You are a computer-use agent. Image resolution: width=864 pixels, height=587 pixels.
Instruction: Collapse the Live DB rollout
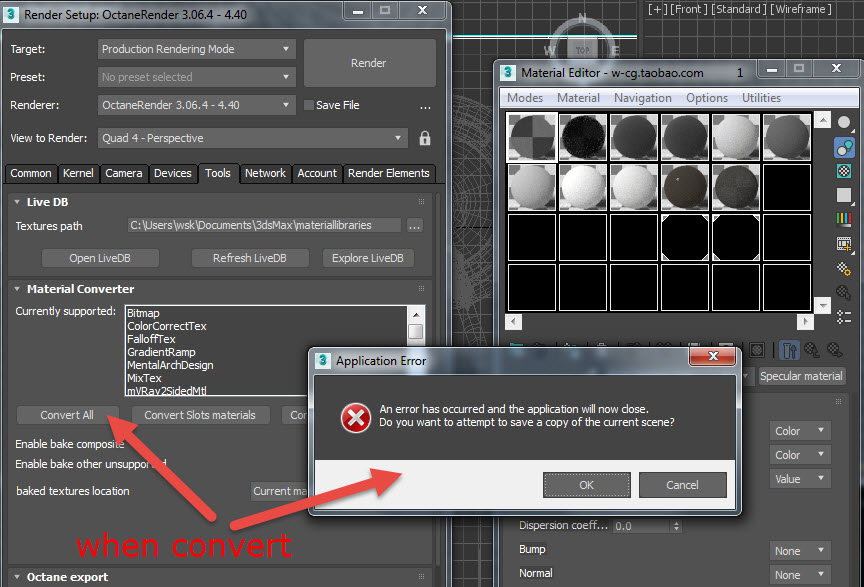click(x=17, y=202)
